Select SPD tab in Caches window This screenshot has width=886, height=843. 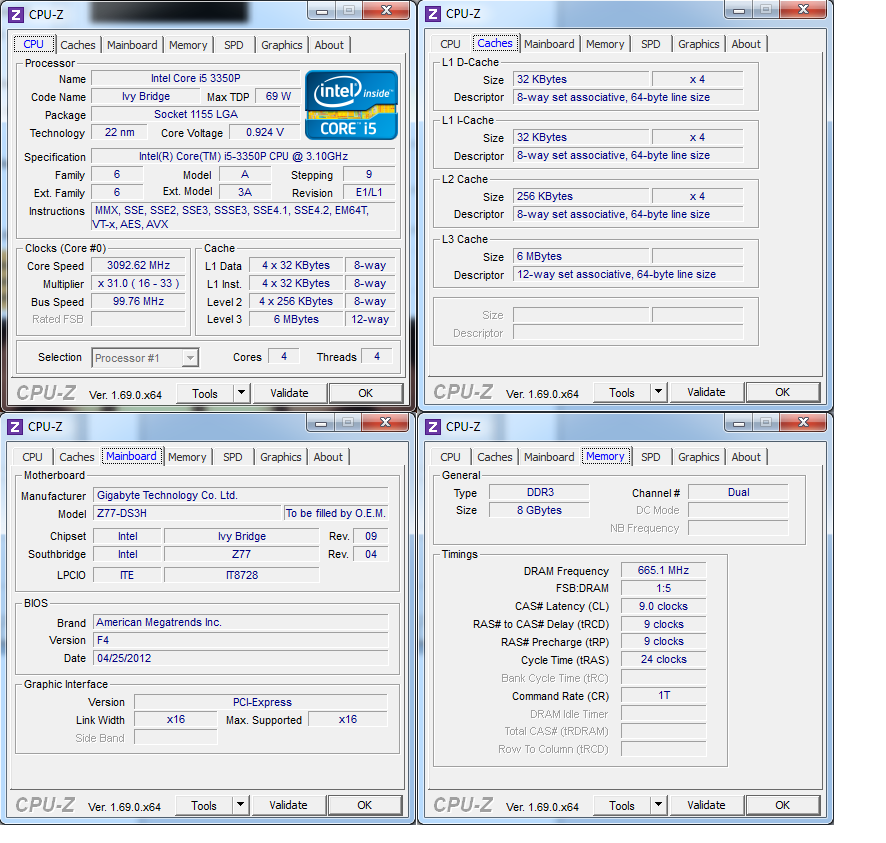[650, 44]
